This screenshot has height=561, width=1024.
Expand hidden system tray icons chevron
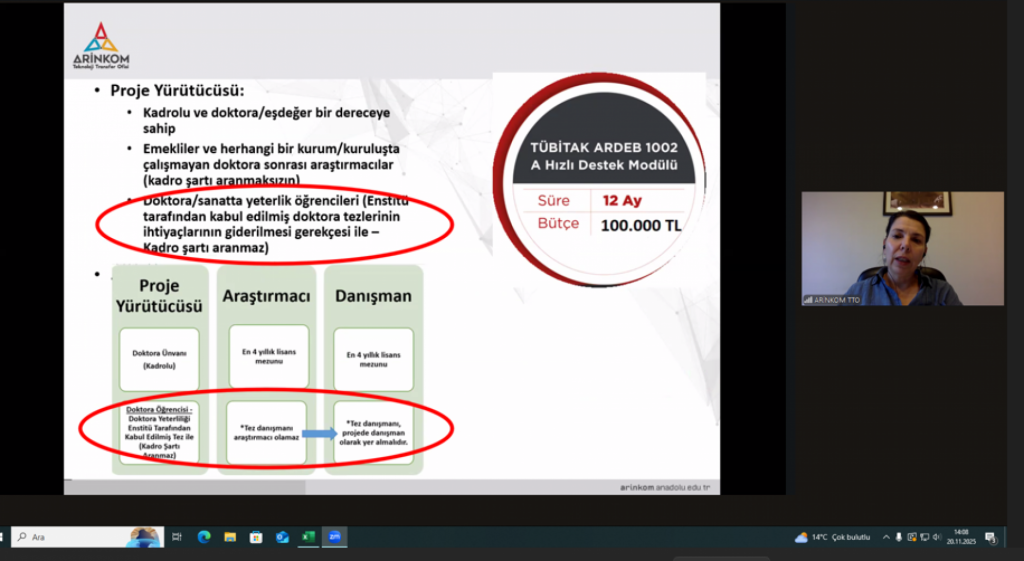coord(885,537)
